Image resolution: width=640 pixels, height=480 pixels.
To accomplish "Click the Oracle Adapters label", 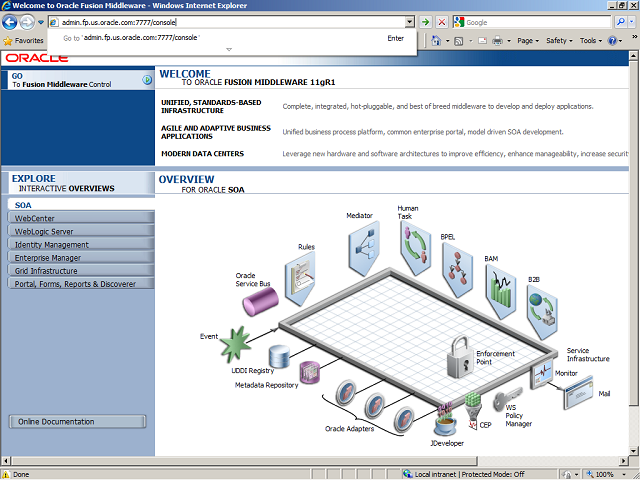I will 349,429.
